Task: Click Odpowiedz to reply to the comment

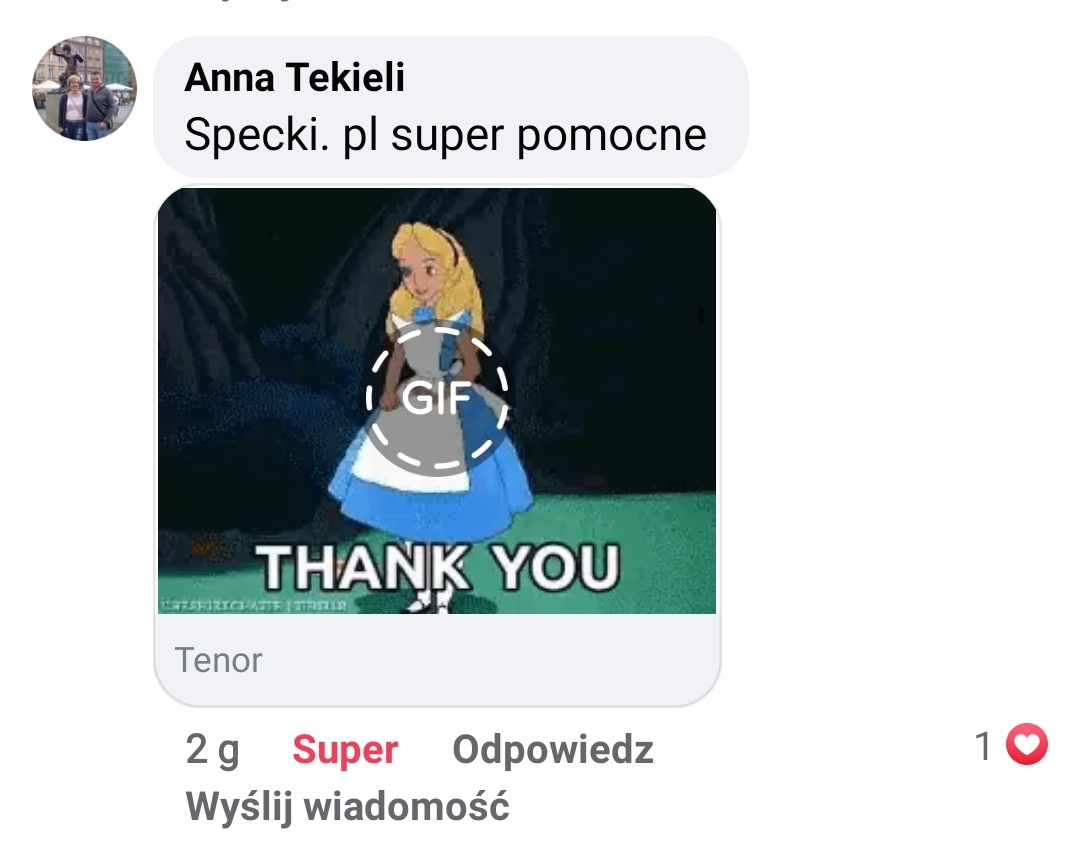Action: click(552, 749)
